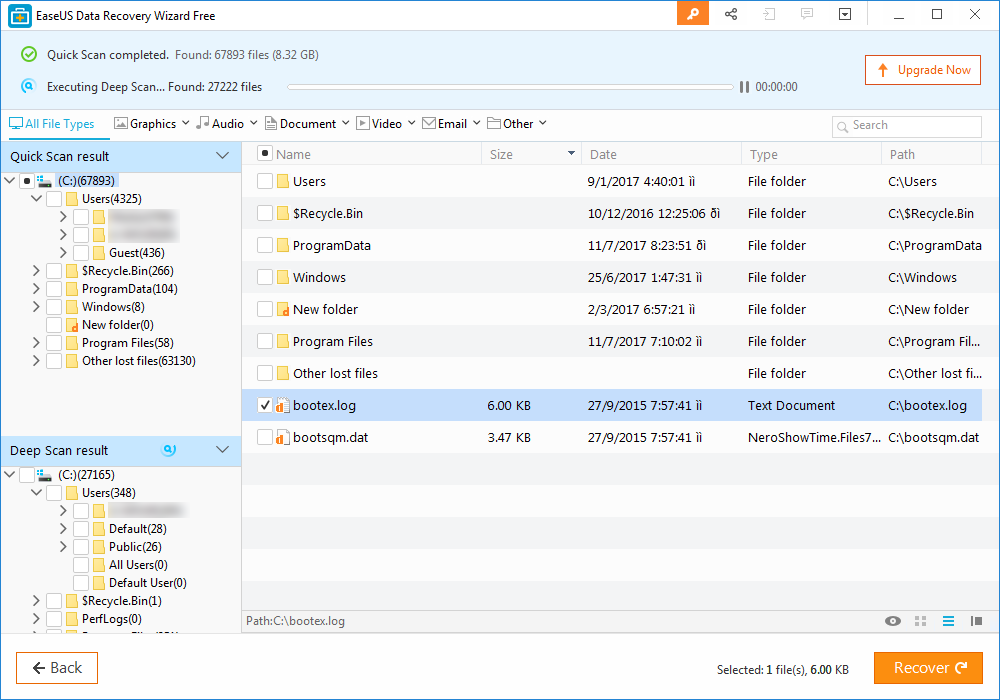Select Public(26) in Deep Scan tree
The height and width of the screenshot is (700, 1000).
pos(135,547)
